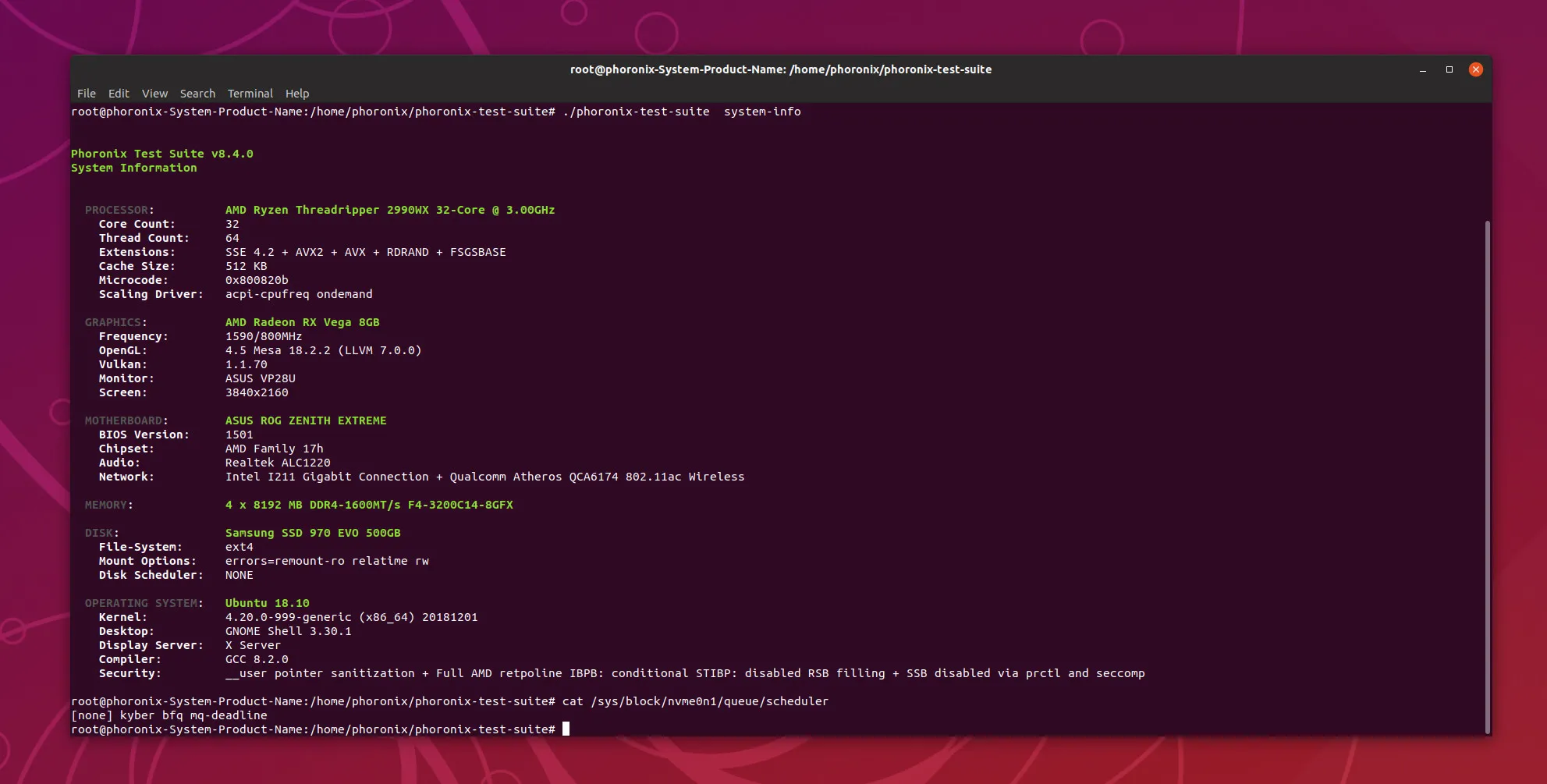Open the File menu
The height and width of the screenshot is (784, 1547).
click(x=86, y=94)
